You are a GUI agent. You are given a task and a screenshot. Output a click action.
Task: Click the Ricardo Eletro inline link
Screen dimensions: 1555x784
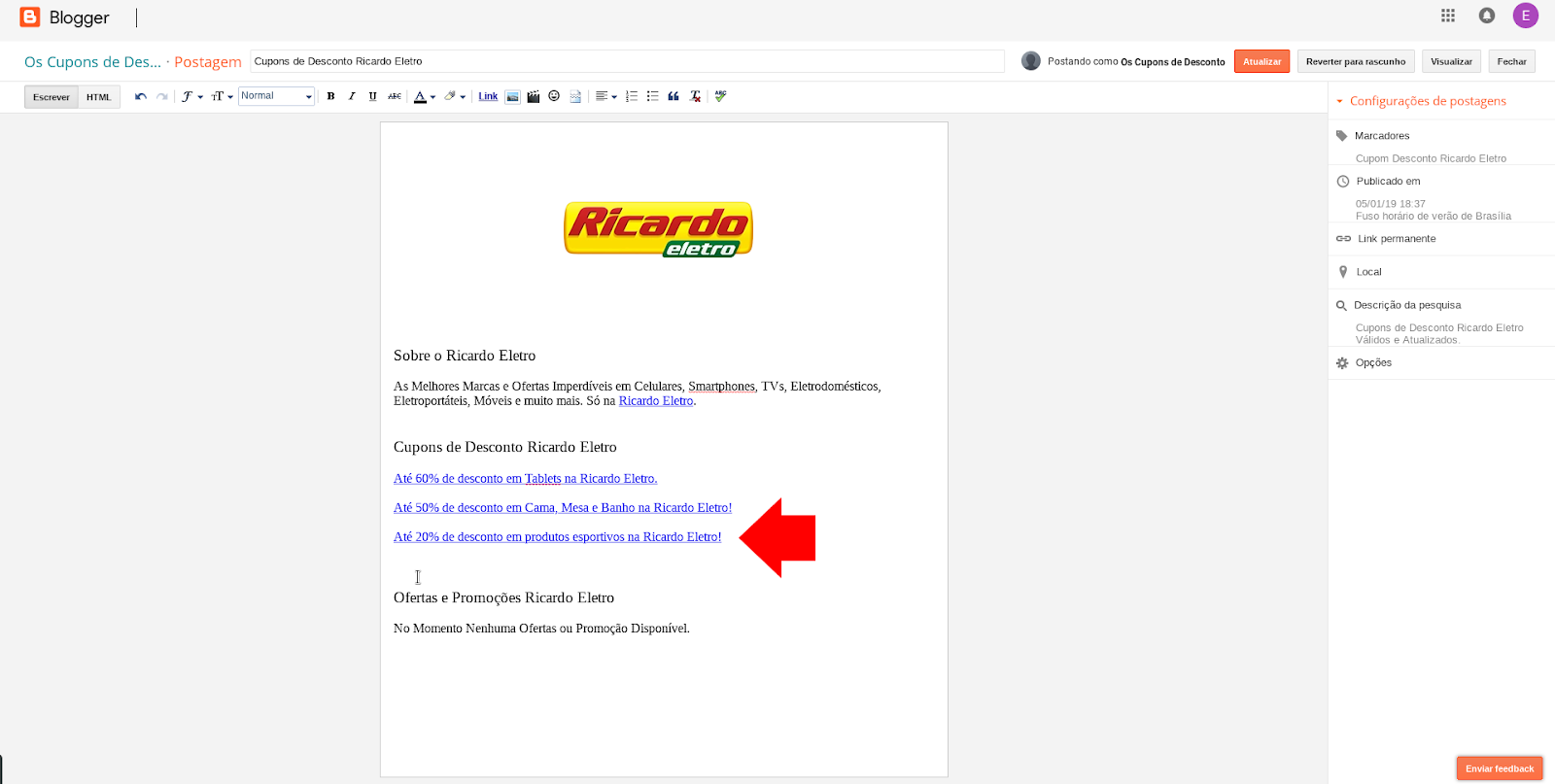pos(656,400)
